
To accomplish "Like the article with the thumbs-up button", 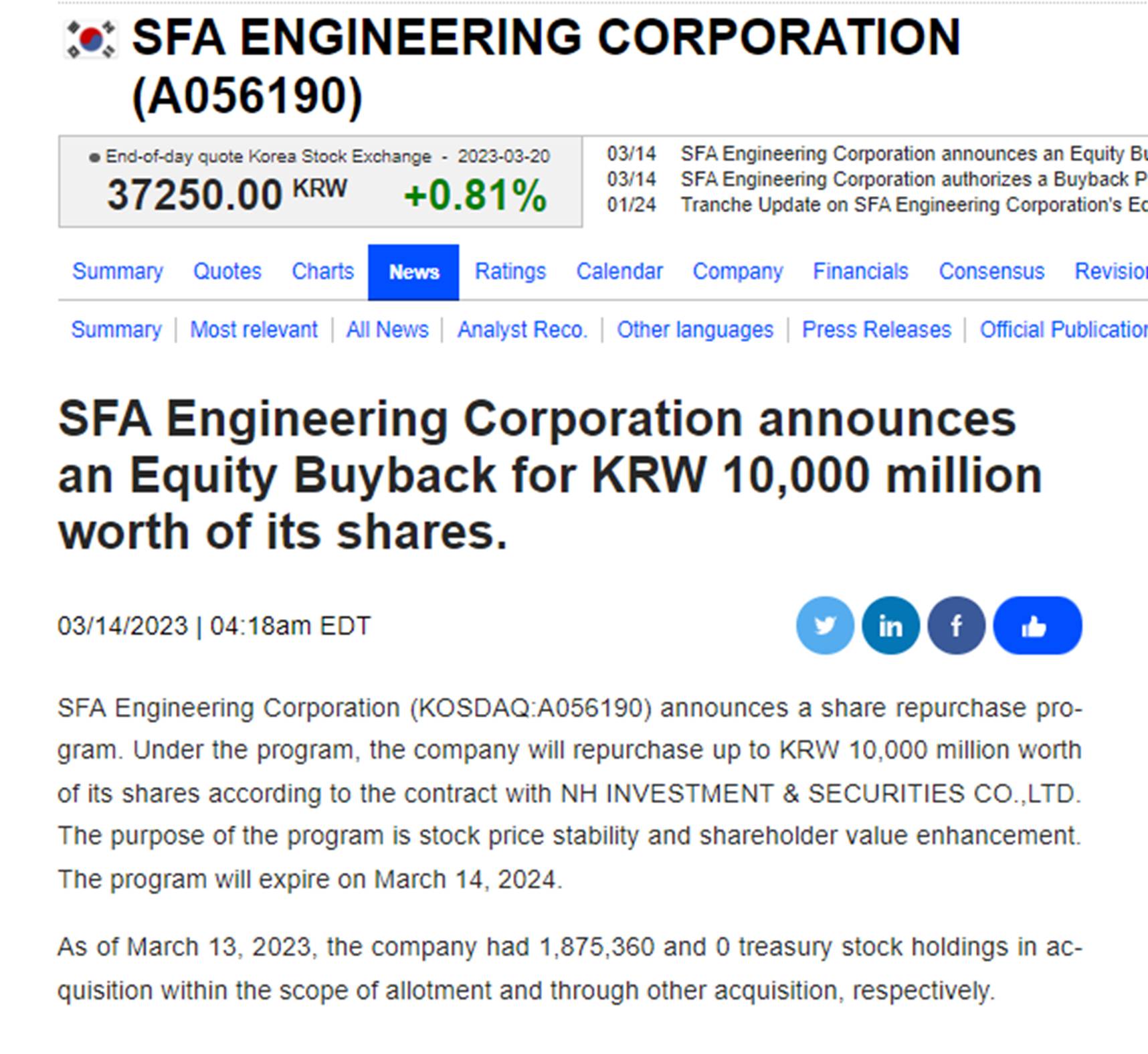I will click(1036, 624).
